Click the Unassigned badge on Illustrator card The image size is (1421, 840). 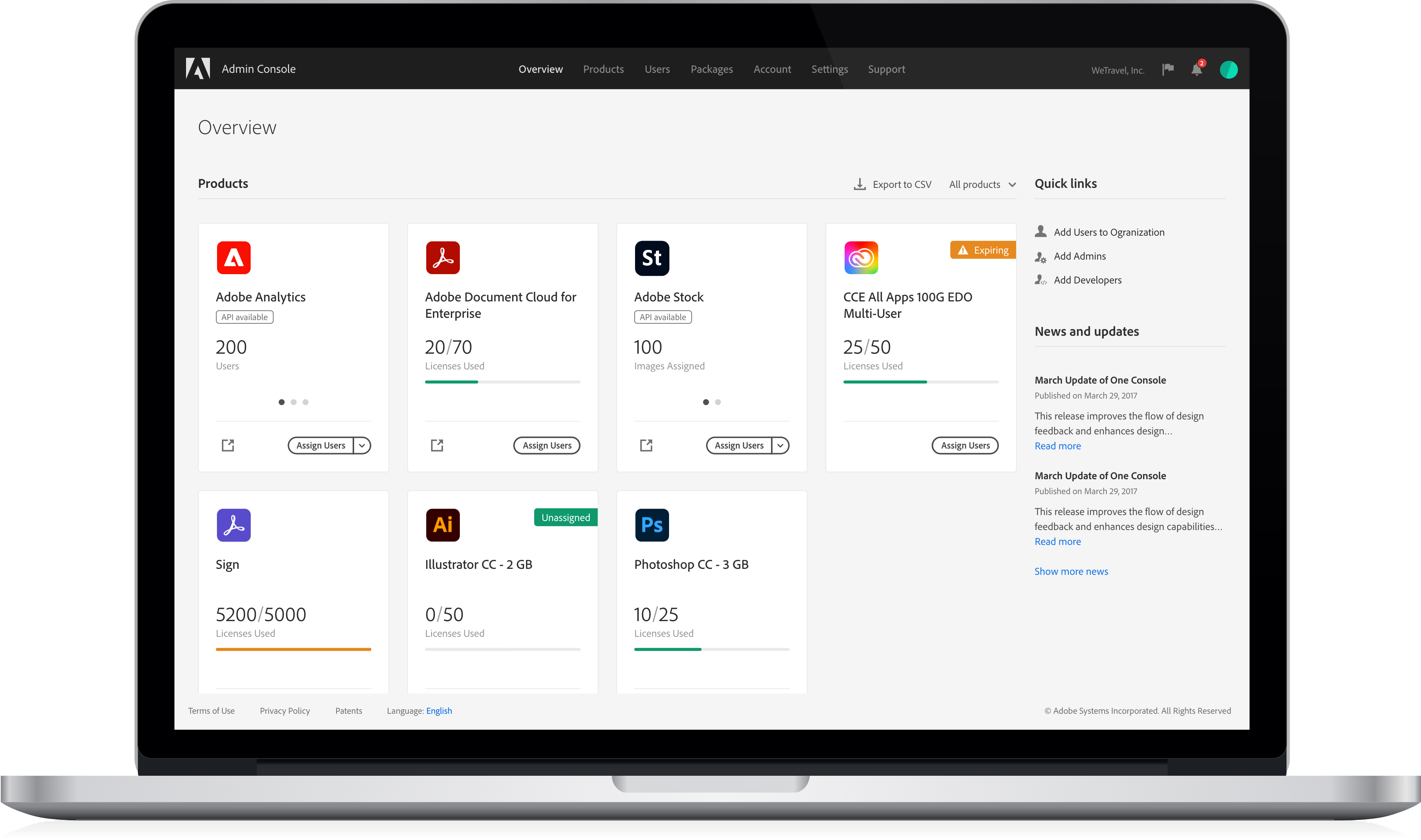(566, 517)
